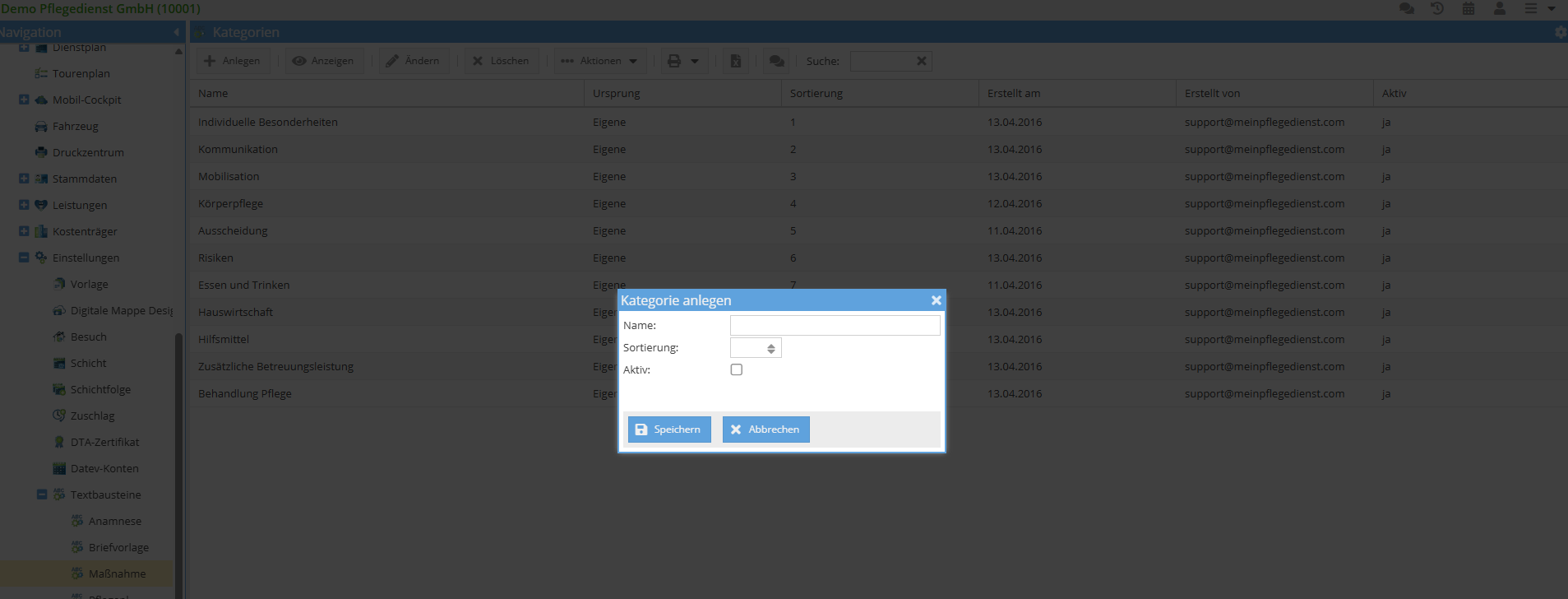Open the Aktionen dropdown
Screen dimensions: 1568x599
click(x=600, y=61)
